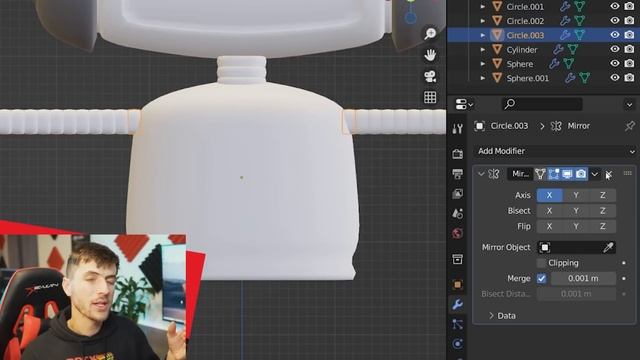
Task: Expand Circle.002 tree row
Action: [x=482, y=21]
